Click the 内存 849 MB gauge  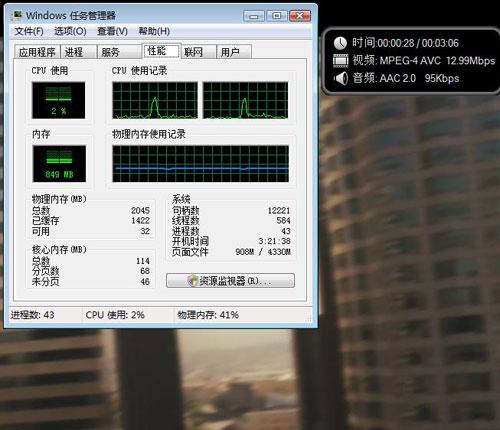click(x=59, y=164)
